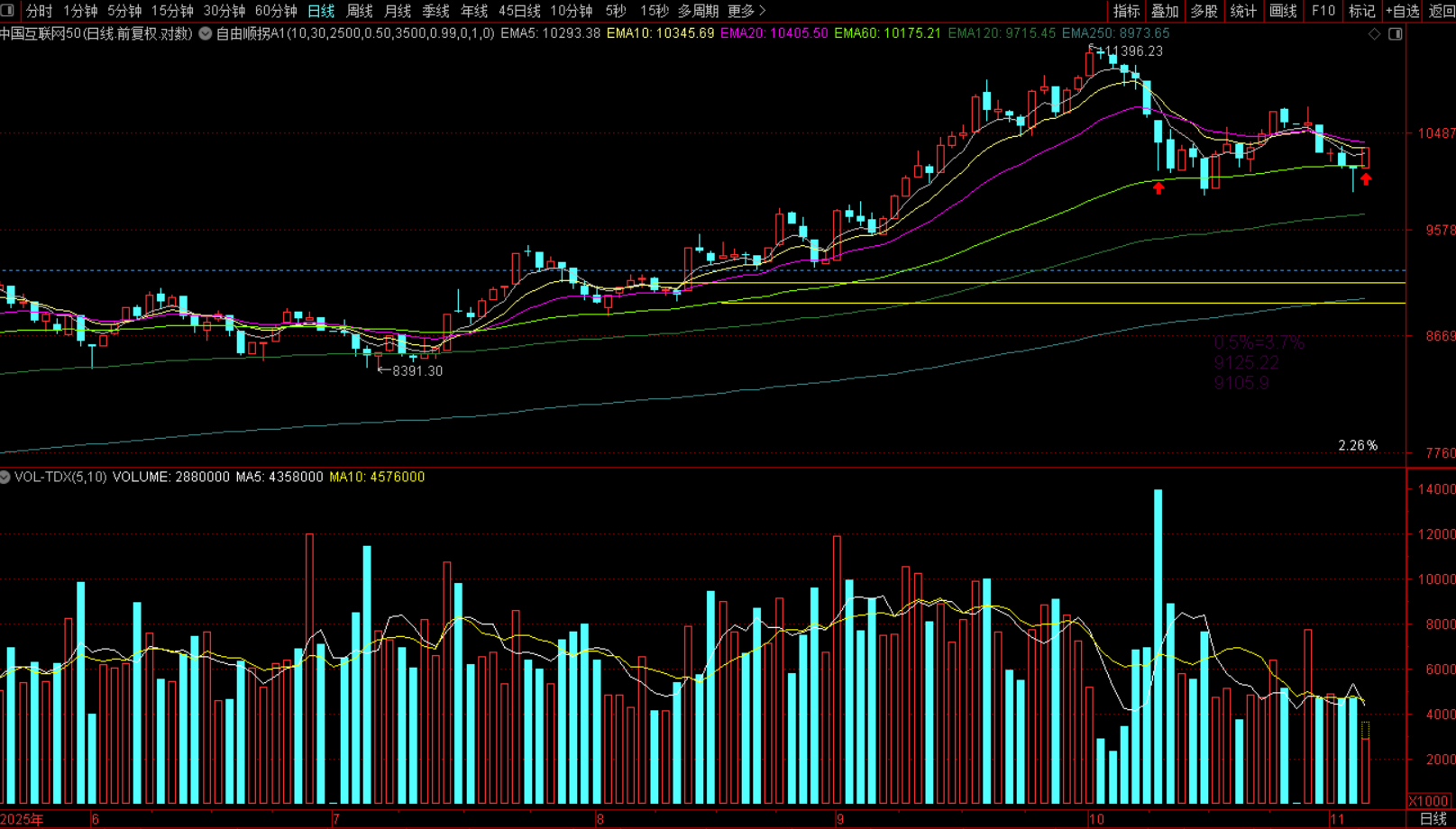Click the 日线 period label at bottom right
Image resolution: width=1456 pixels, height=829 pixels.
coord(1433,819)
